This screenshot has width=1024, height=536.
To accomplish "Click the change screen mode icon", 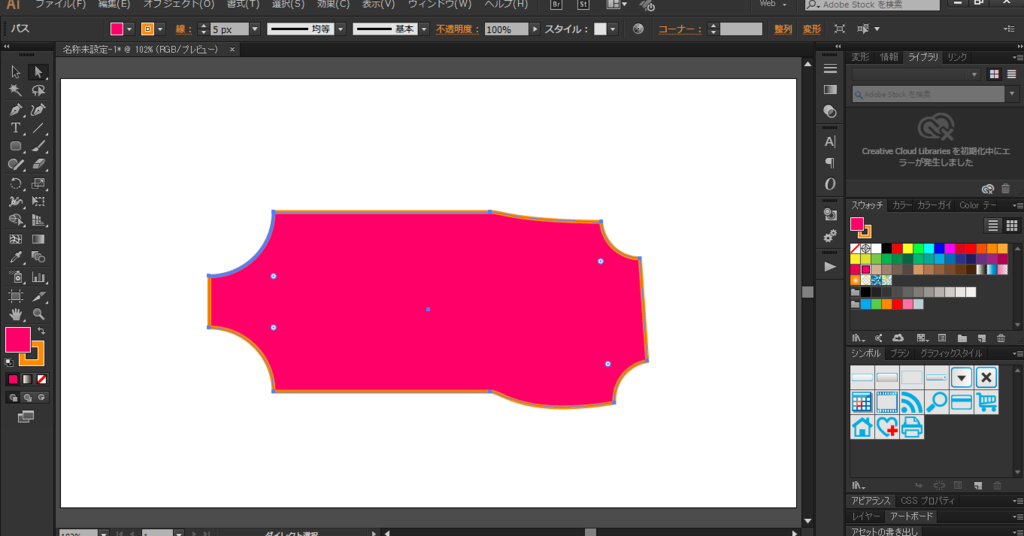I will [26, 417].
